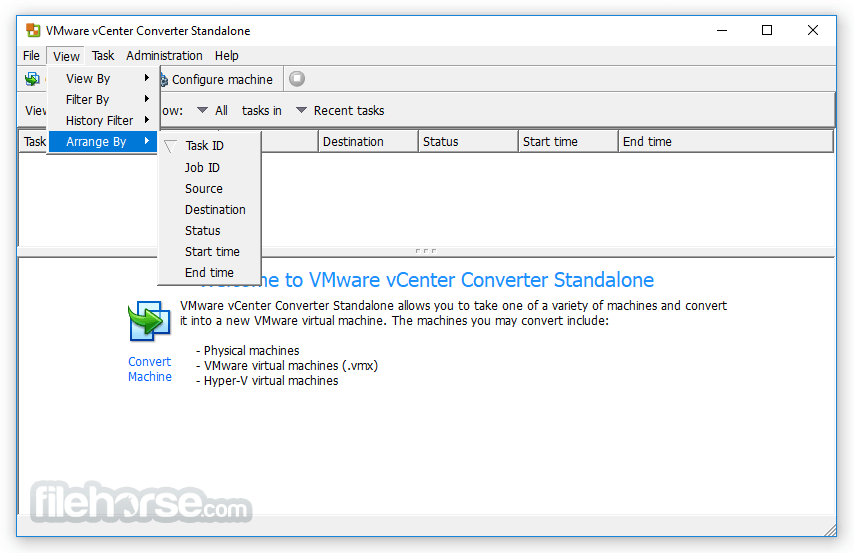
Task: Sort by the Status column header
Action: [468, 142]
